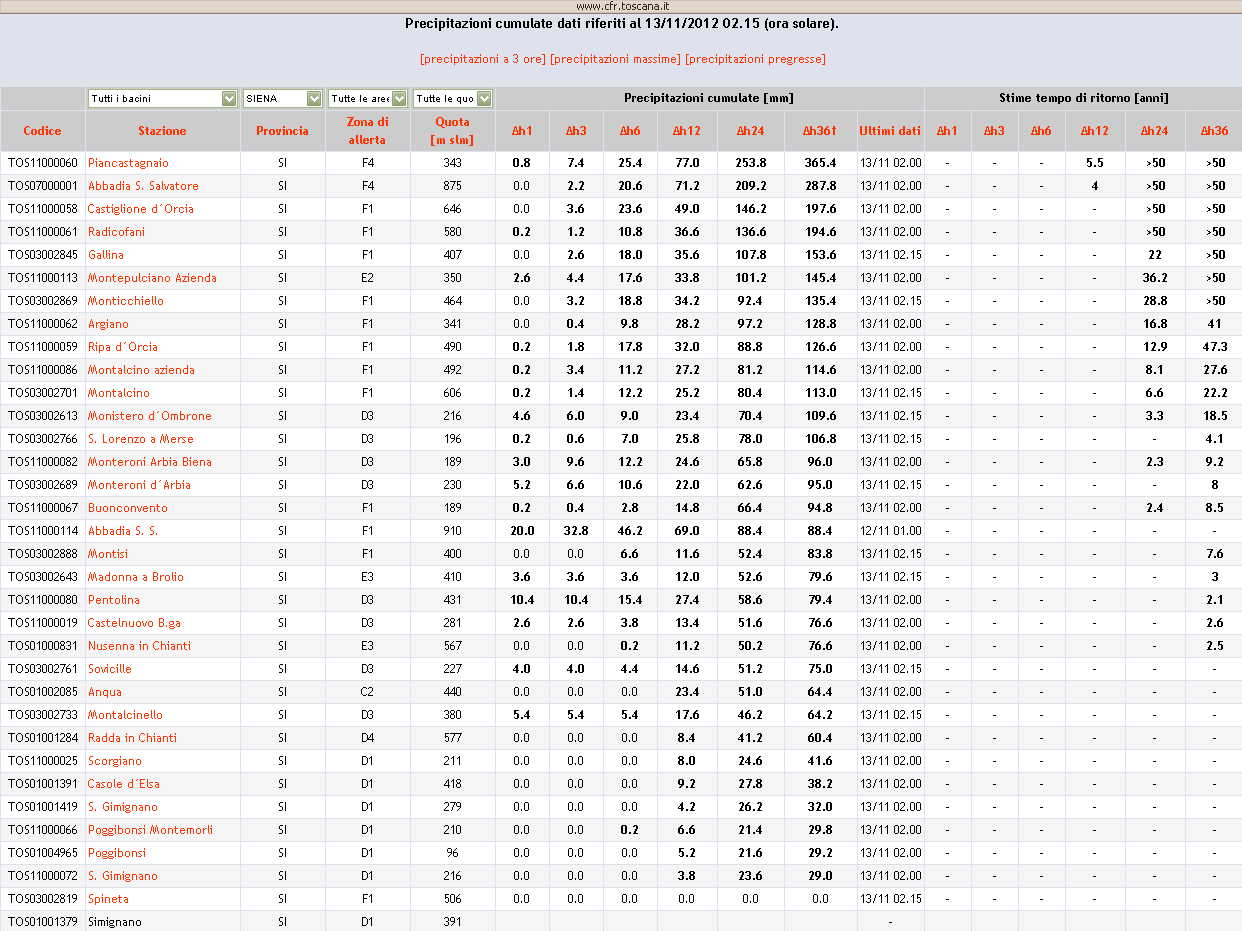Go to the 'precipitazioni massime' link
The image size is (1242, 931).
point(615,59)
